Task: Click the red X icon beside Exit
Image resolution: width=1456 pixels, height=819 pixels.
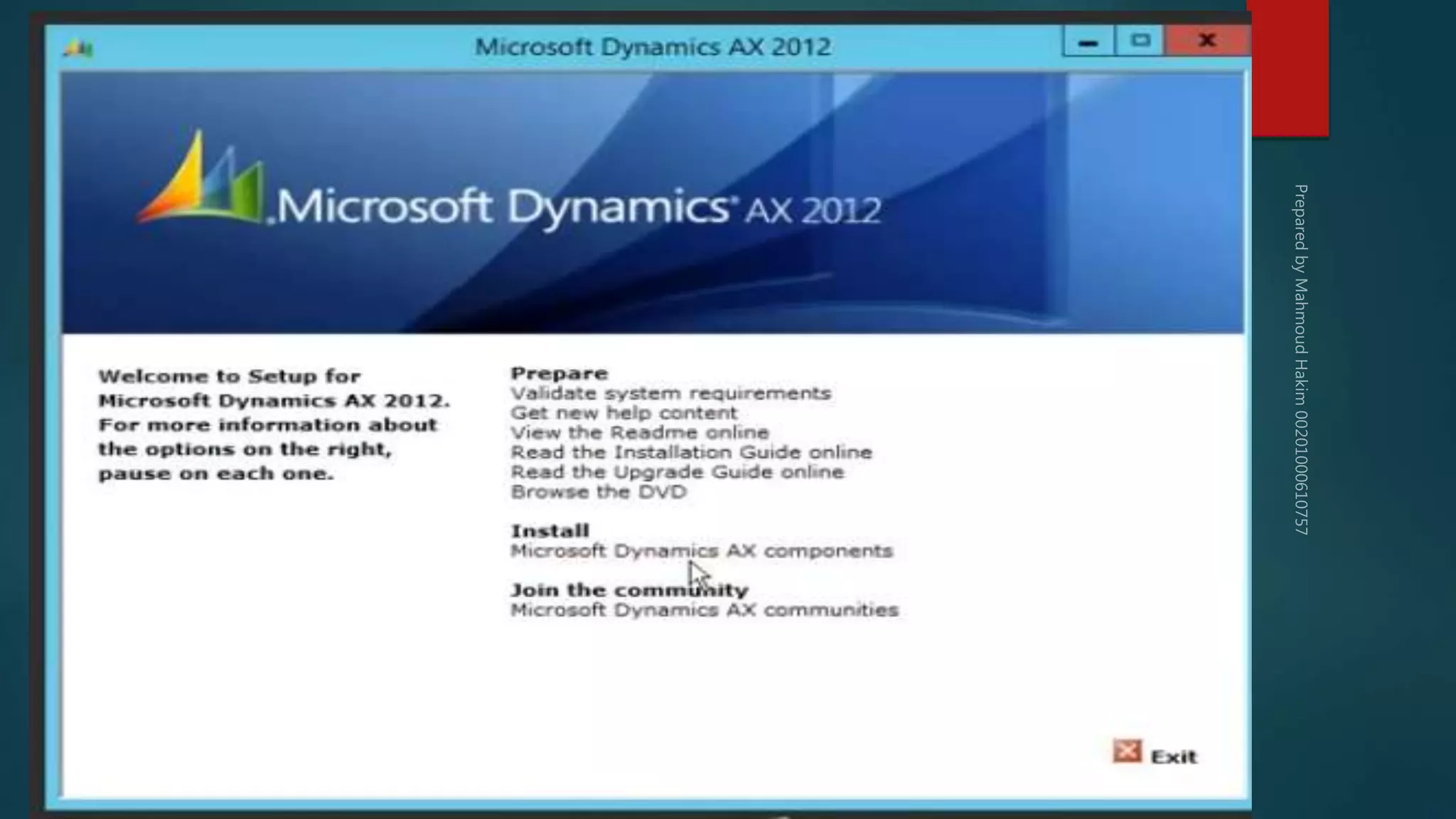Action: click(1127, 751)
